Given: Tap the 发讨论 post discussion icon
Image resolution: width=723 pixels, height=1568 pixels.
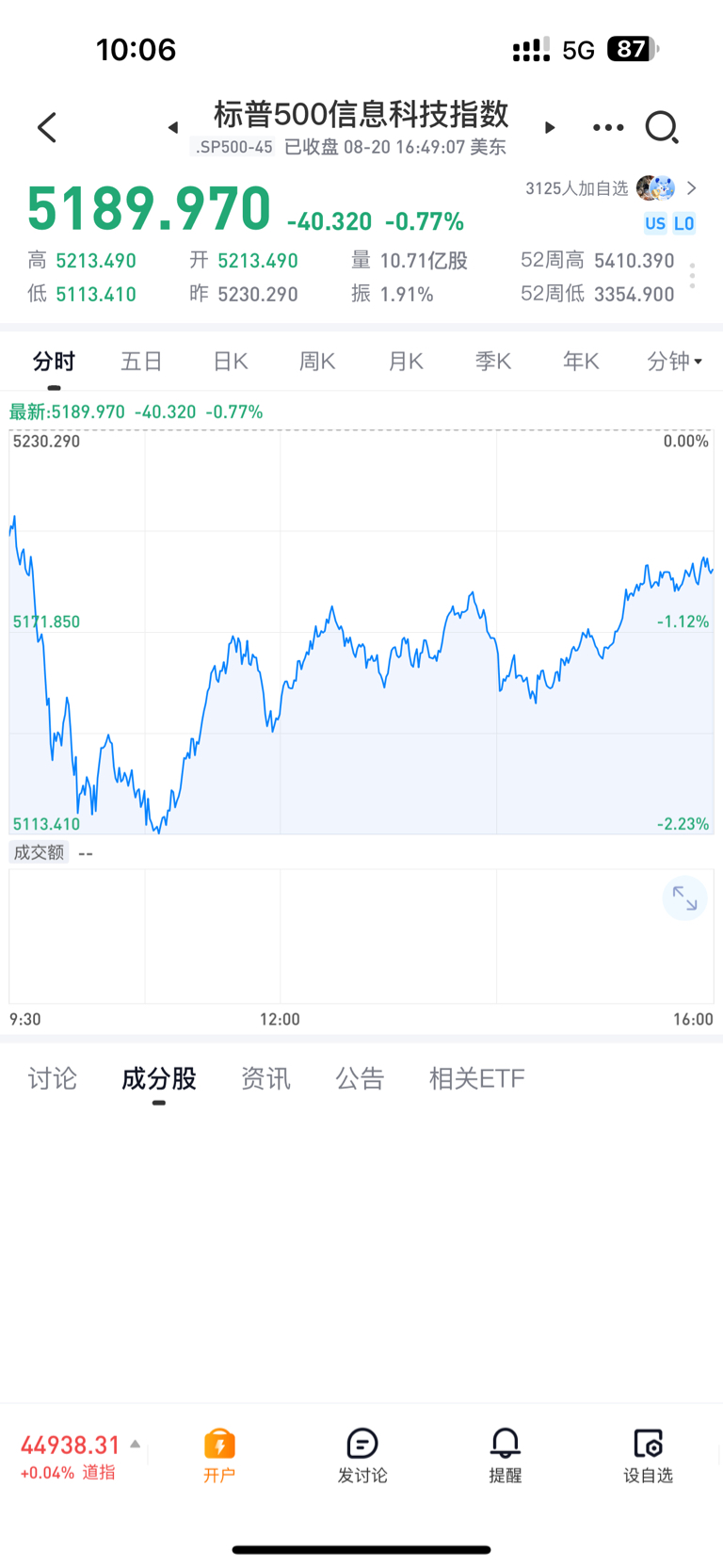Looking at the screenshot, I should (x=362, y=1455).
